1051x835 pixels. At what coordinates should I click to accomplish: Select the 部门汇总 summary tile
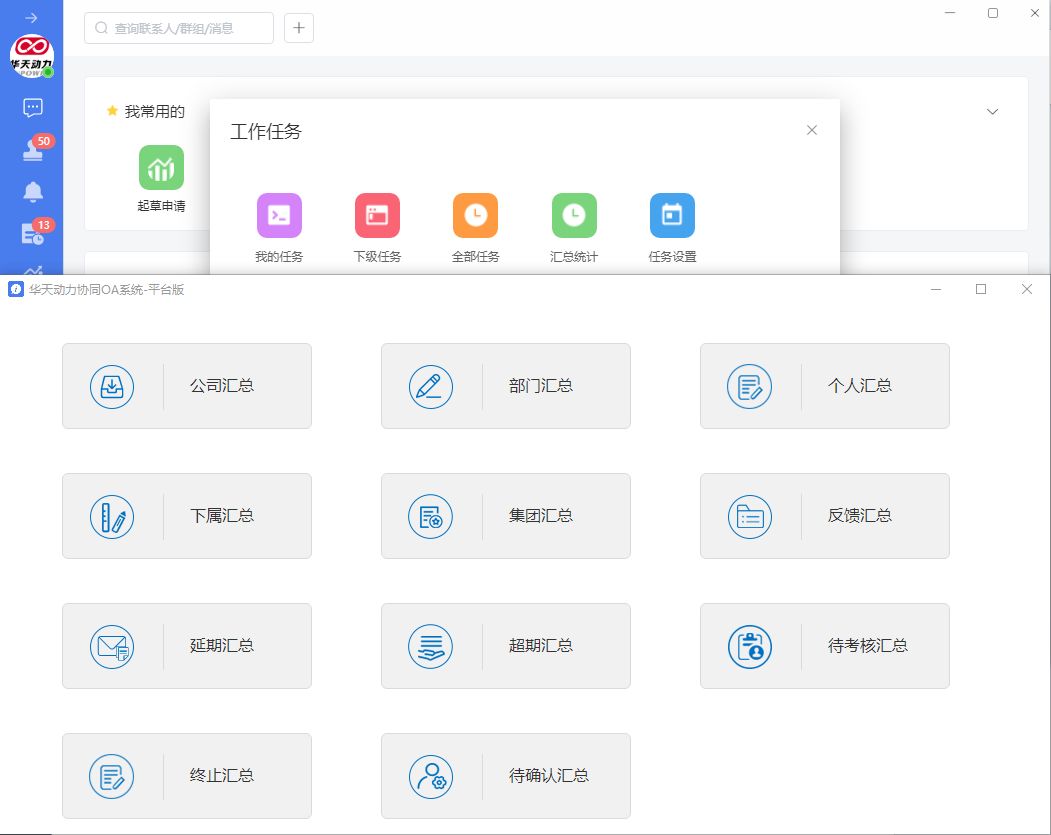[x=506, y=386]
